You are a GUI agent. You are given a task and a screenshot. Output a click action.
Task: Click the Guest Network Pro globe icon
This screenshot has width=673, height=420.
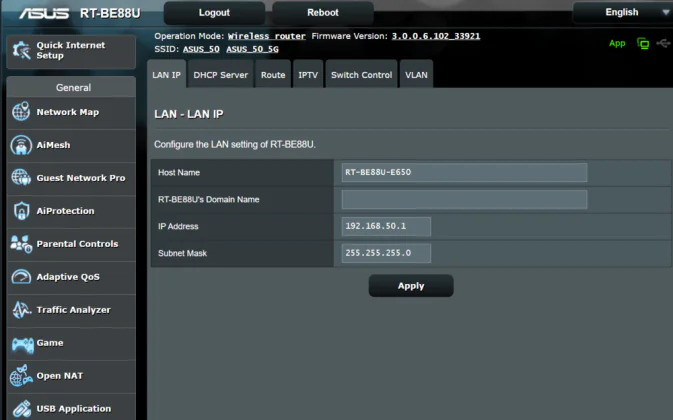[21, 178]
